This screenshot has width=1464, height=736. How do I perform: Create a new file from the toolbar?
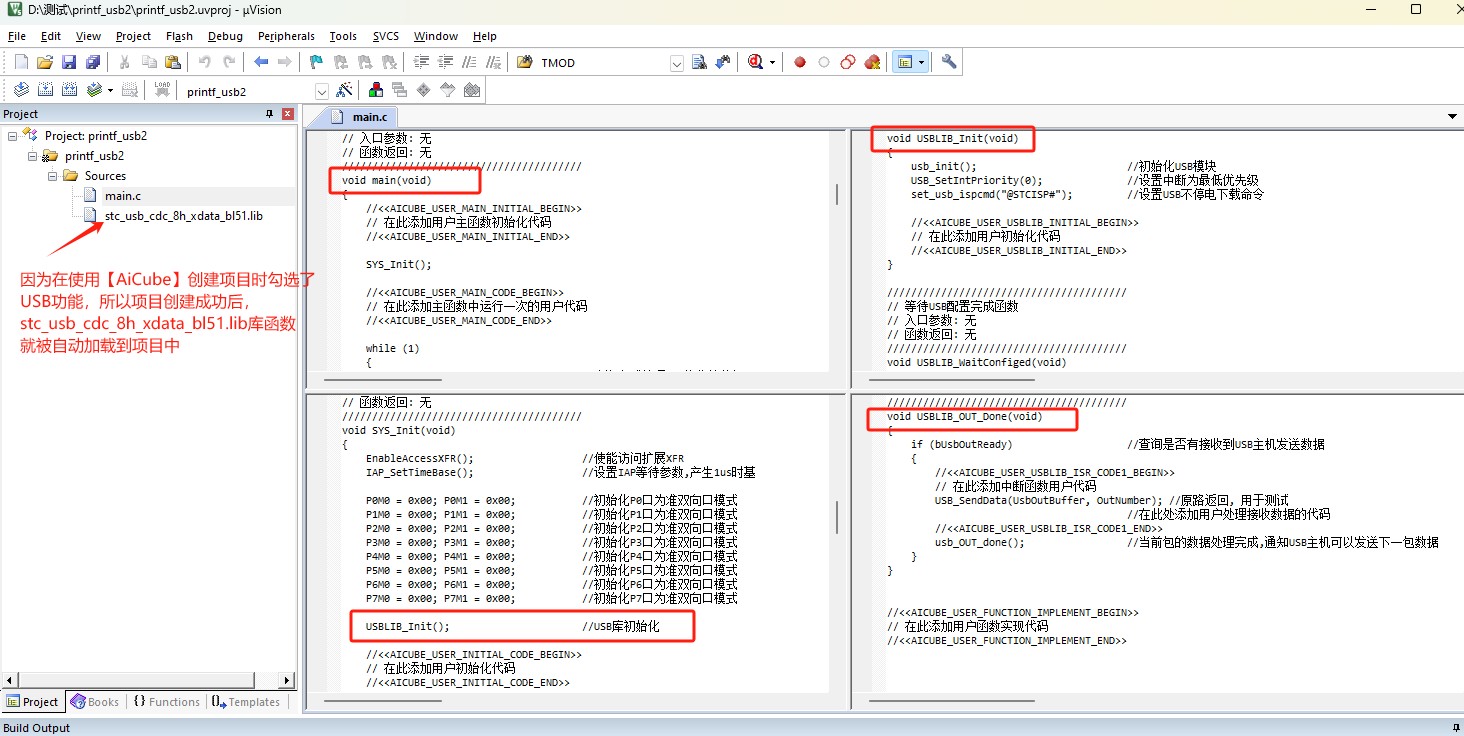(21, 62)
